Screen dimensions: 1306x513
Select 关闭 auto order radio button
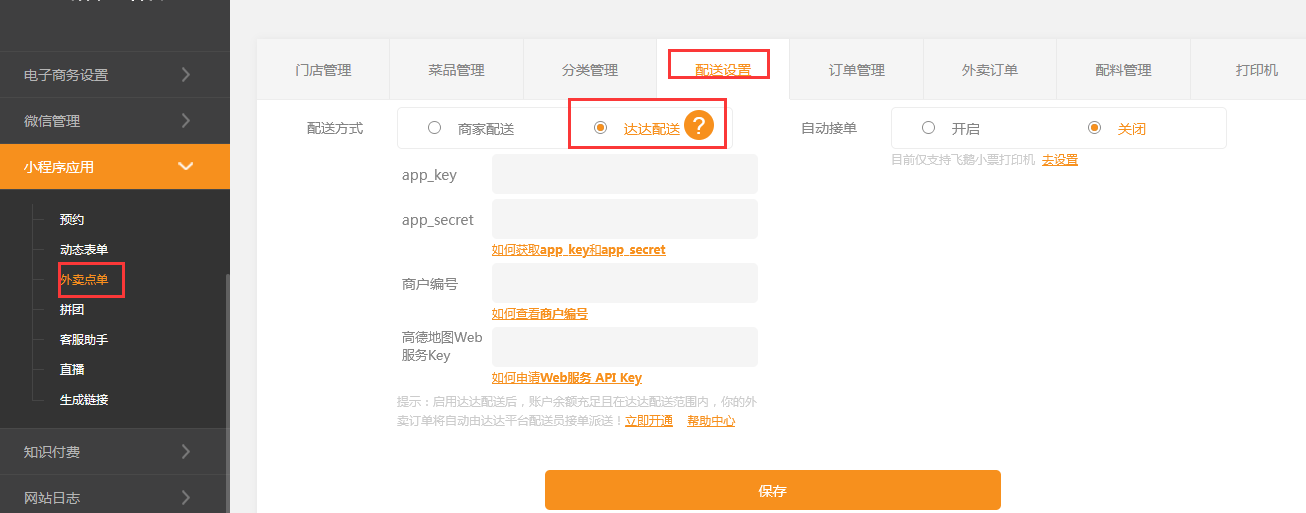1094,128
